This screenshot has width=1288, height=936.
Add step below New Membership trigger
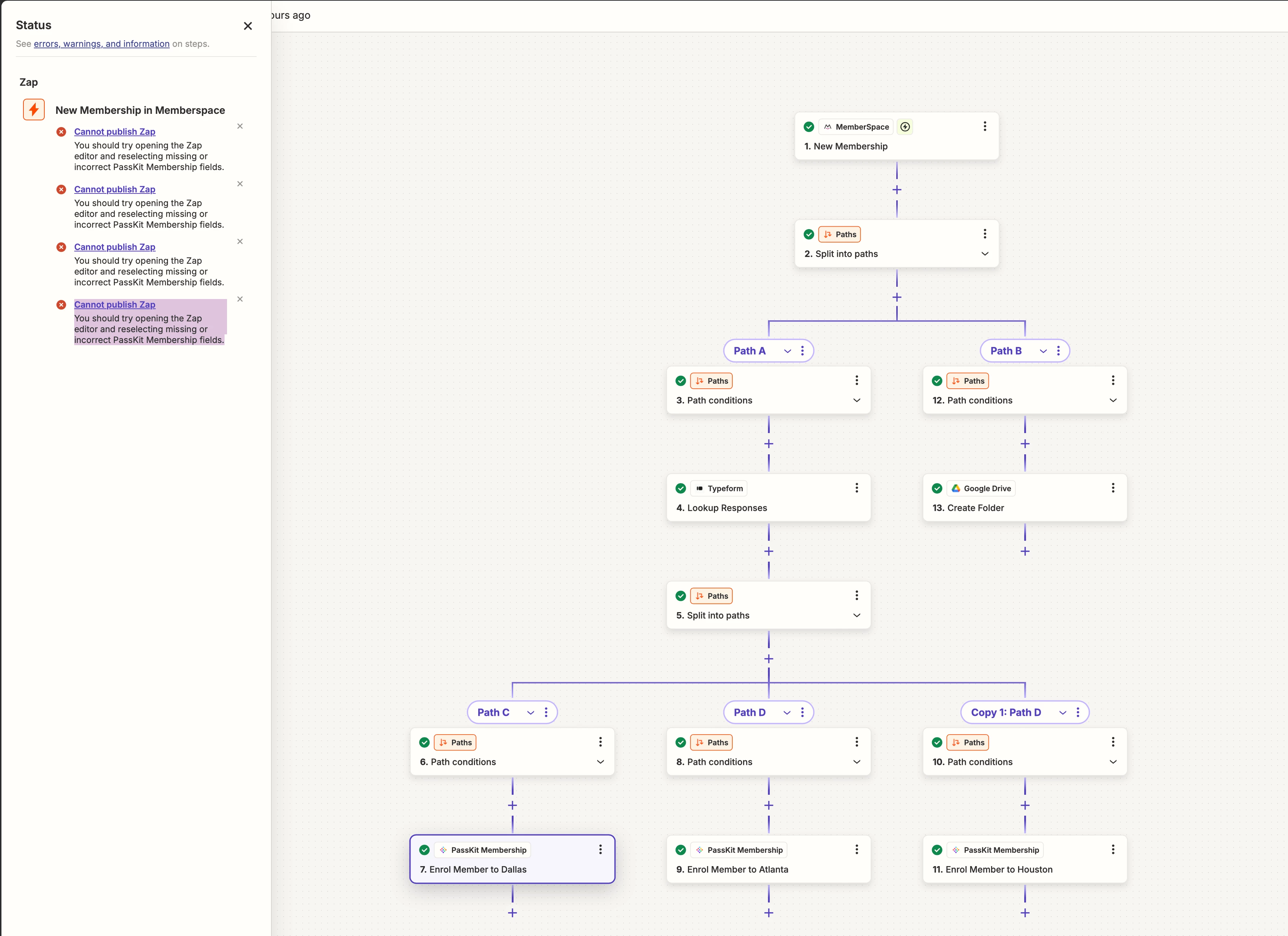point(897,190)
